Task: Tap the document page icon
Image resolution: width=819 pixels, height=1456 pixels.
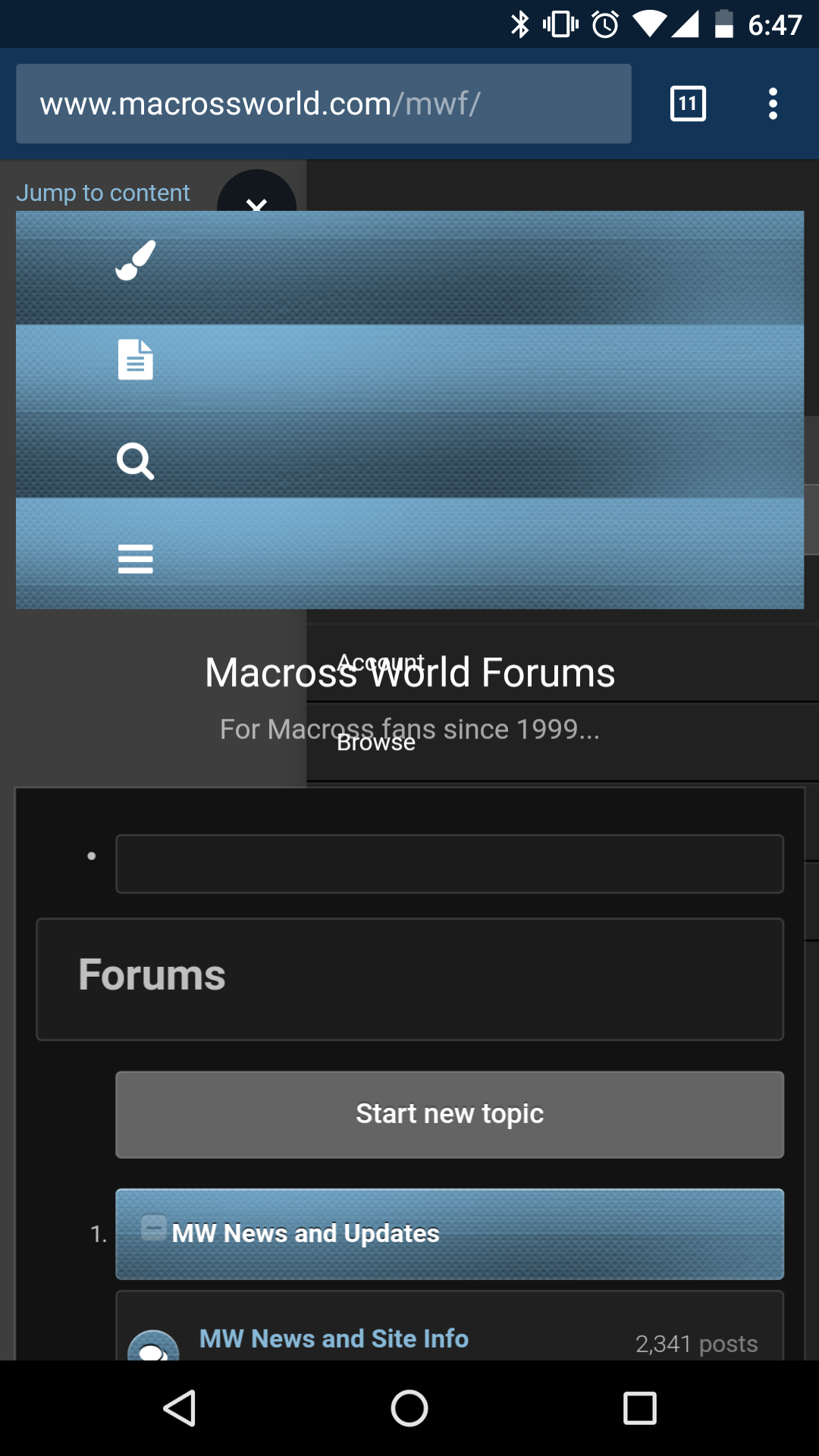Action: [136, 359]
